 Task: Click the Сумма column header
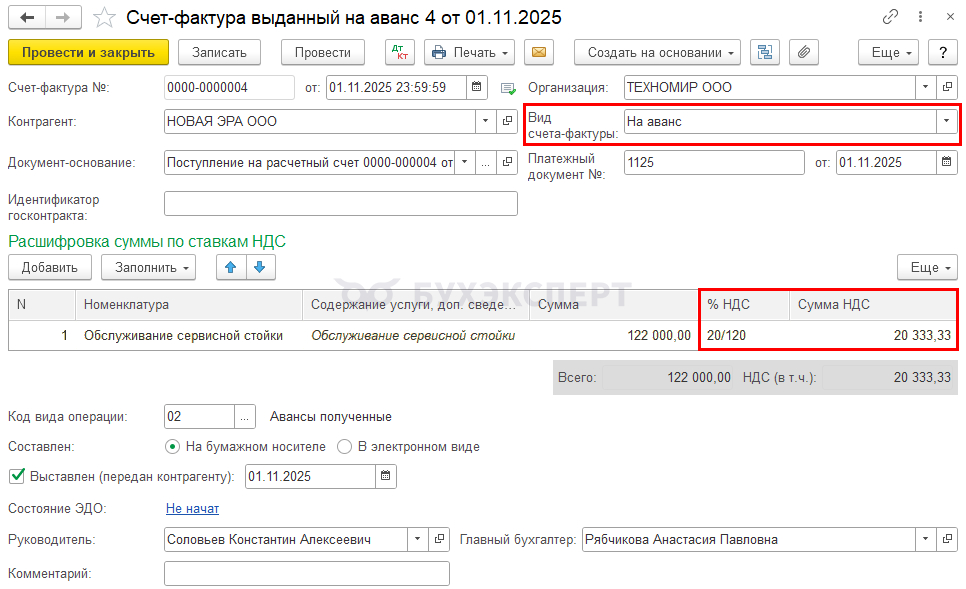(x=614, y=304)
